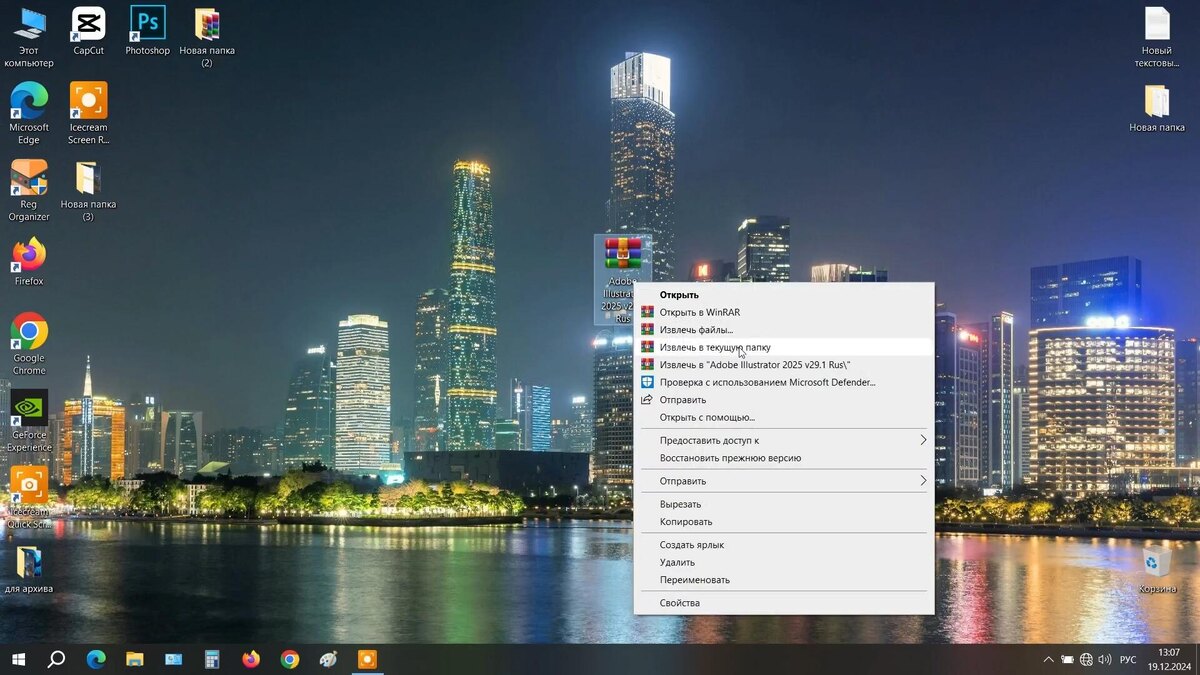This screenshot has width=1200, height=675.
Task: Select the CapCut desktop shortcut
Action: (x=88, y=31)
